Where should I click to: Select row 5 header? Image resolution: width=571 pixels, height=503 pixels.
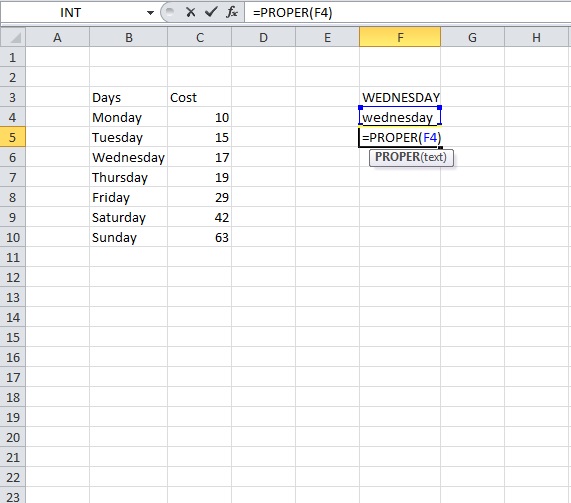pyautogui.click(x=13, y=137)
